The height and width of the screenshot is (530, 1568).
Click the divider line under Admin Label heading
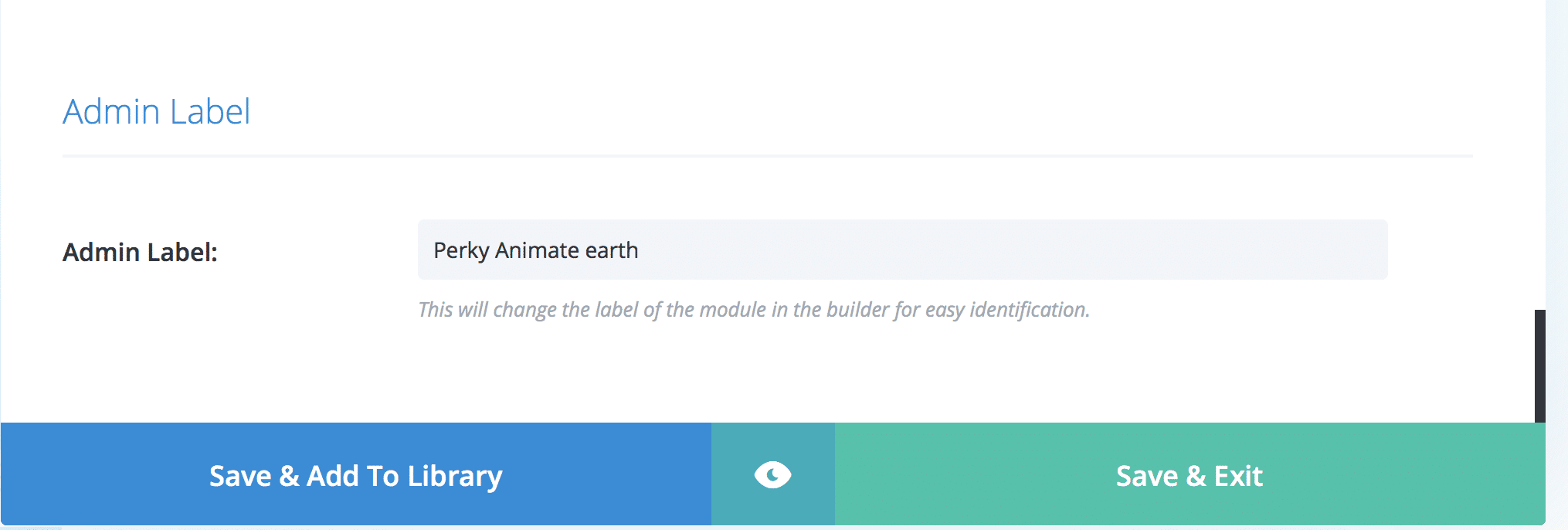pos(768,156)
